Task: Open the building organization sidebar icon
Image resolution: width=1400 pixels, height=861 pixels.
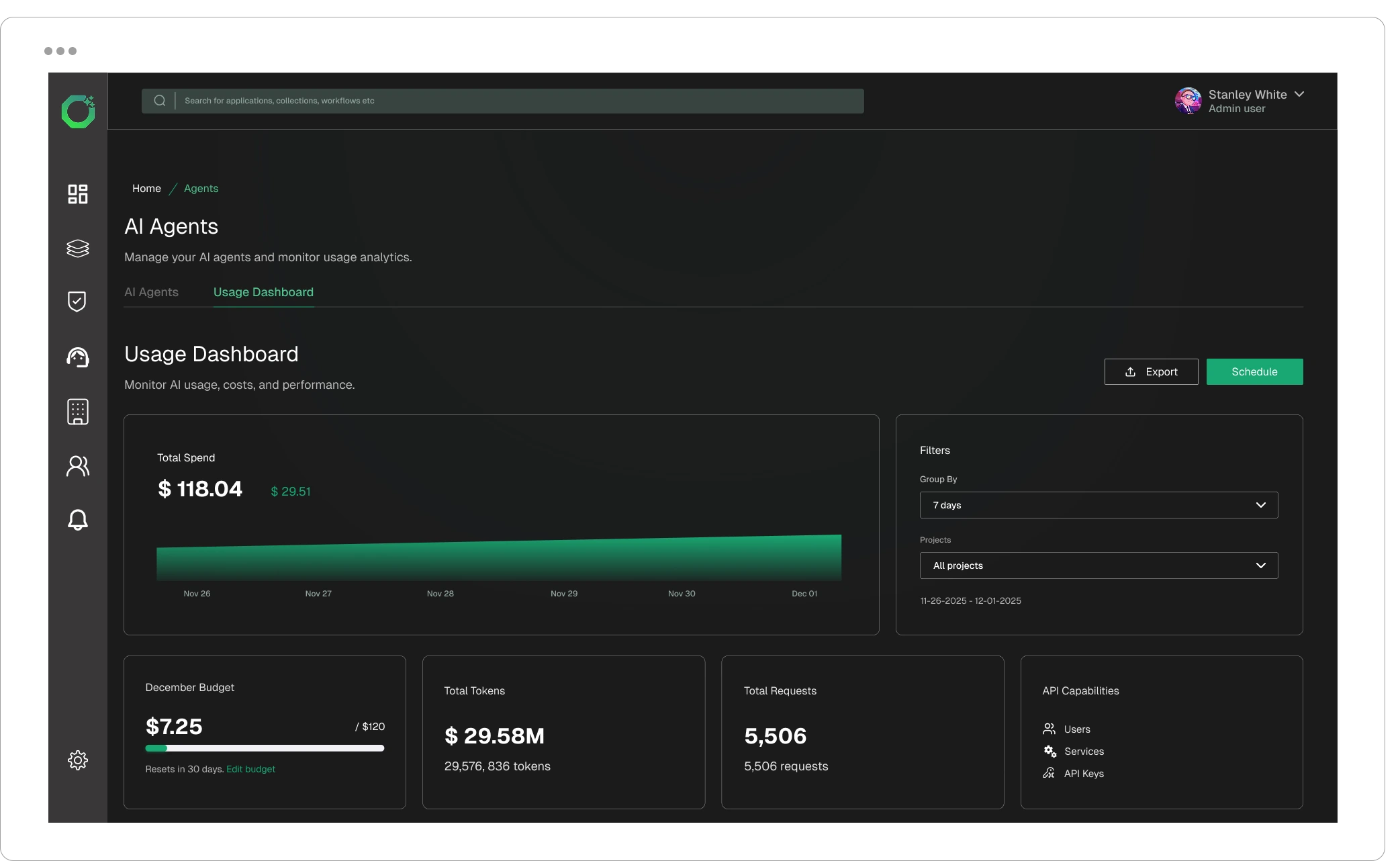Action: [78, 412]
